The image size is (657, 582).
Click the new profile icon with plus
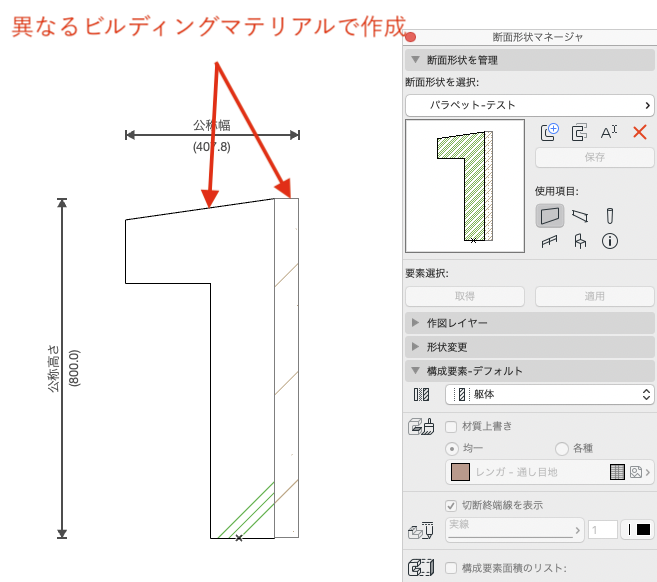pos(549,132)
